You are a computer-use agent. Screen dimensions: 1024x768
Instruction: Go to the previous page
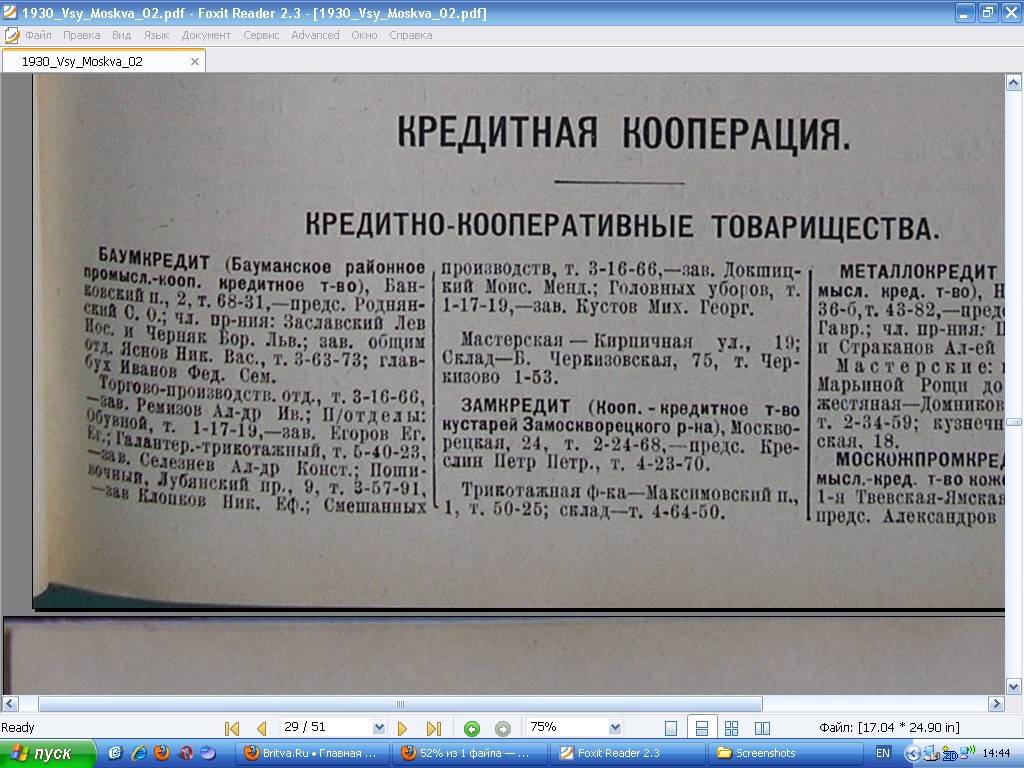(x=262, y=728)
